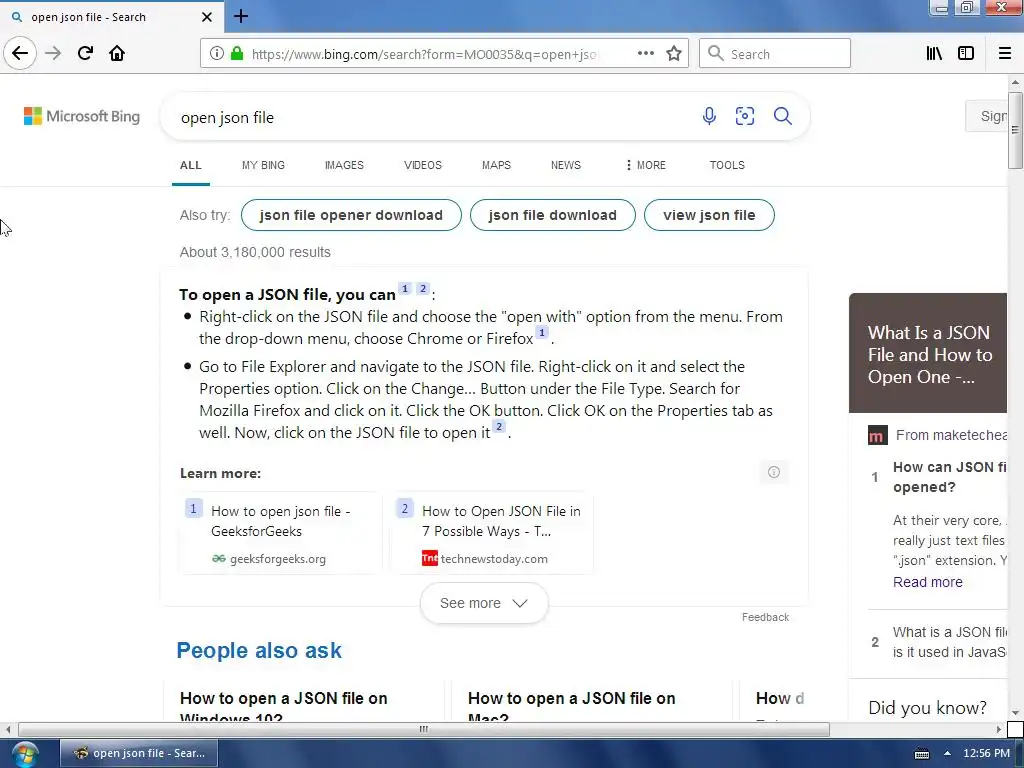Click the scrollbar down arrow

[1015, 712]
